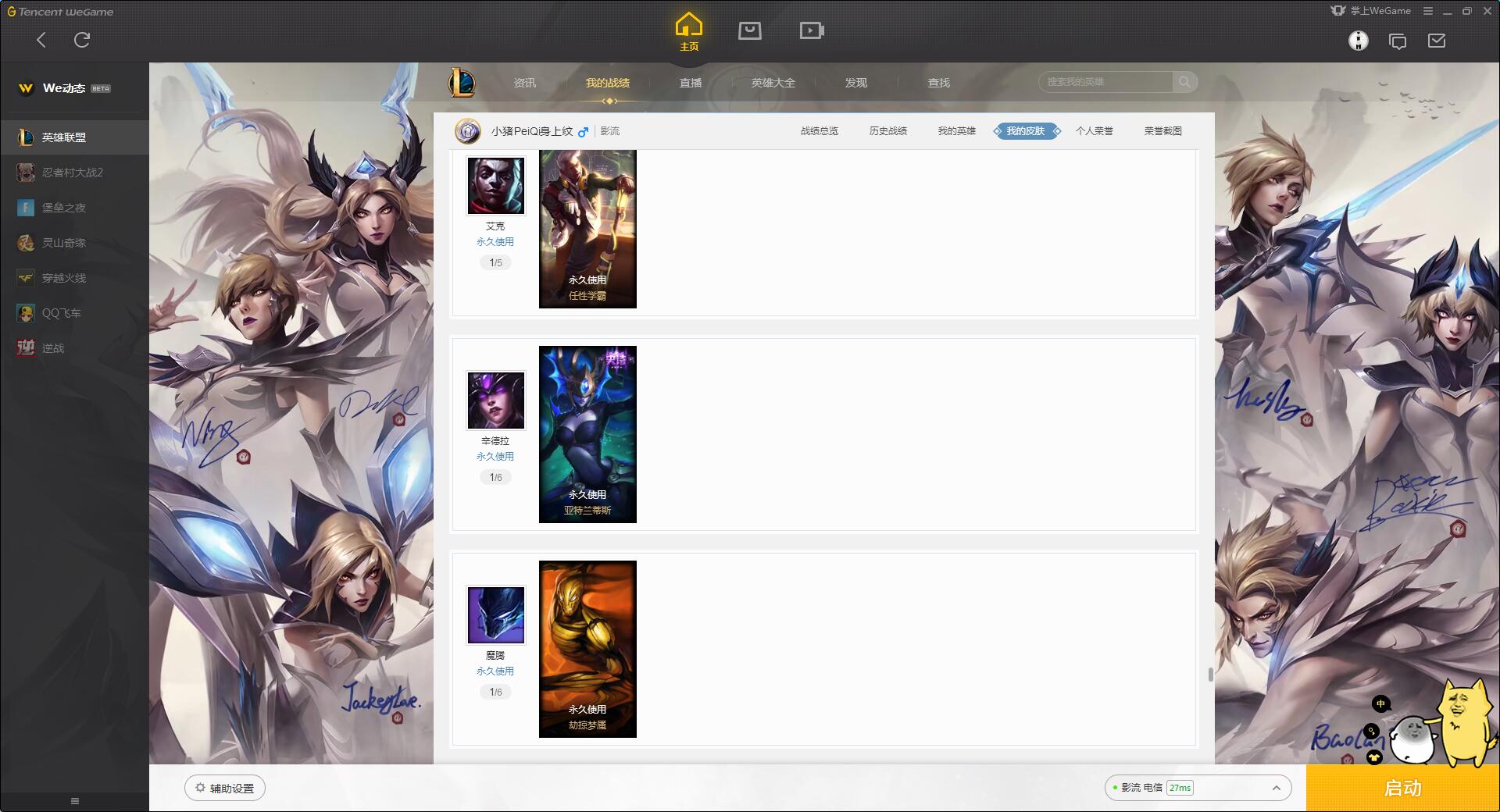Open the 主页 home icon
The height and width of the screenshot is (812, 1500).
click(688, 31)
